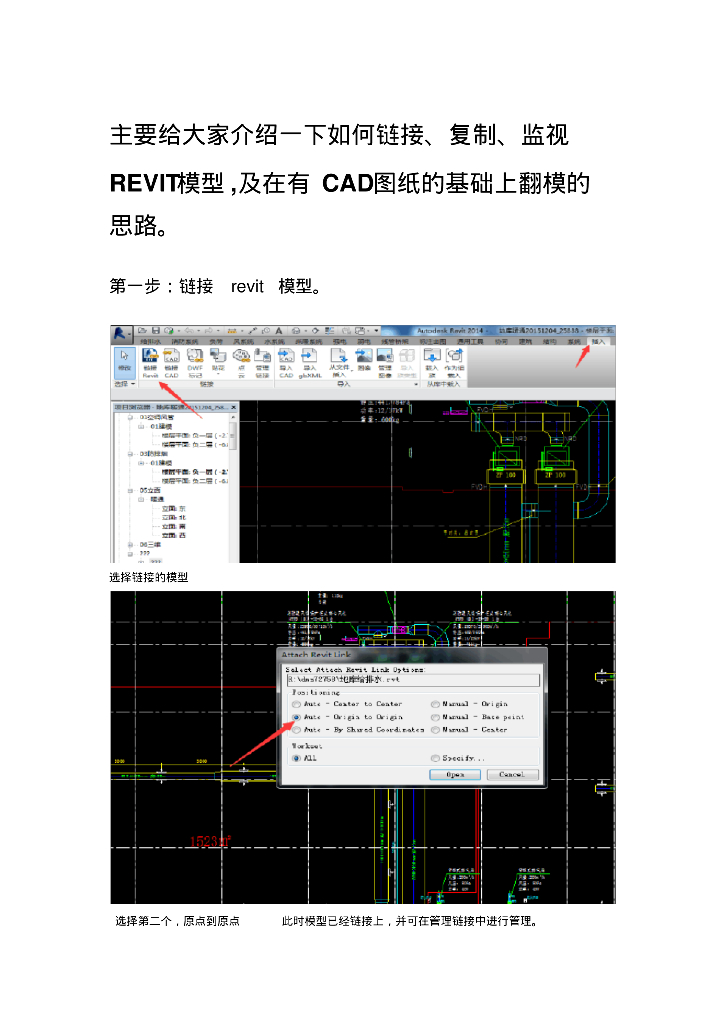Screen dimensions: 724x1024
Task: Select Auto - By Shared Coordinates radio
Action: pyautogui.click(x=297, y=729)
